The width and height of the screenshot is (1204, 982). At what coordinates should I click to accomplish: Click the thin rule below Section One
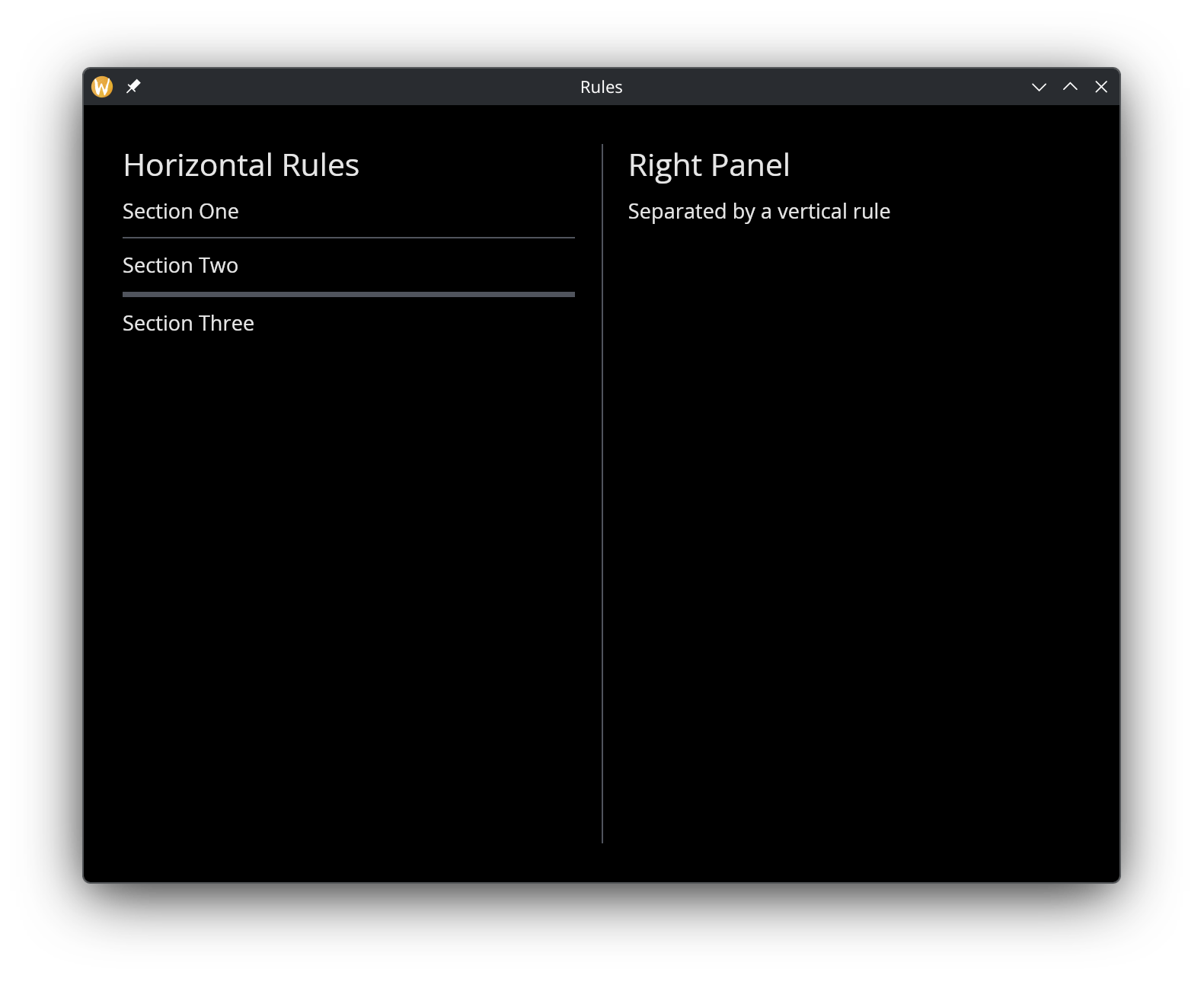point(349,238)
